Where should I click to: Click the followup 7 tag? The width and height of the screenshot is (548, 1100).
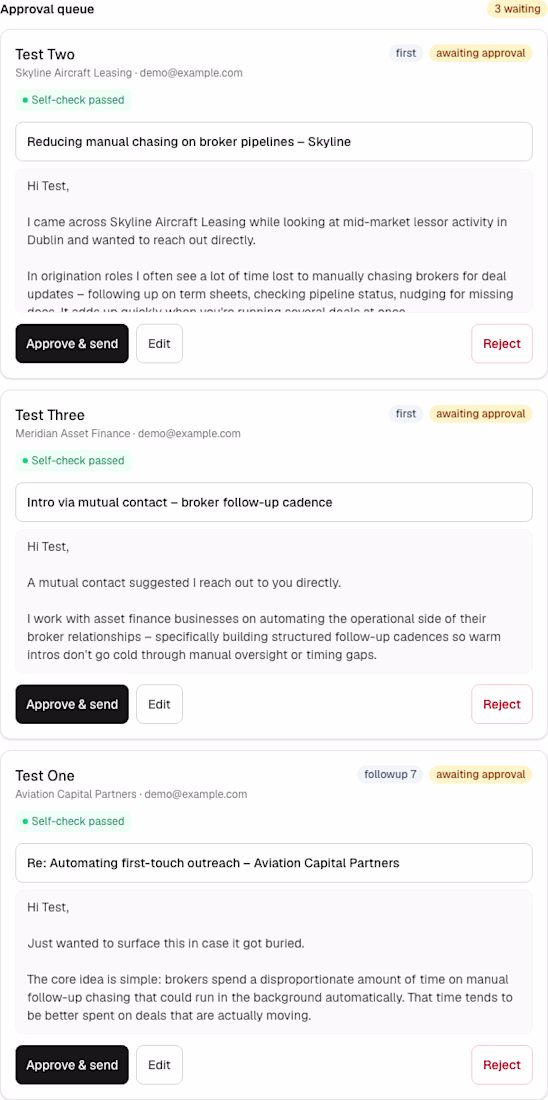click(x=390, y=774)
